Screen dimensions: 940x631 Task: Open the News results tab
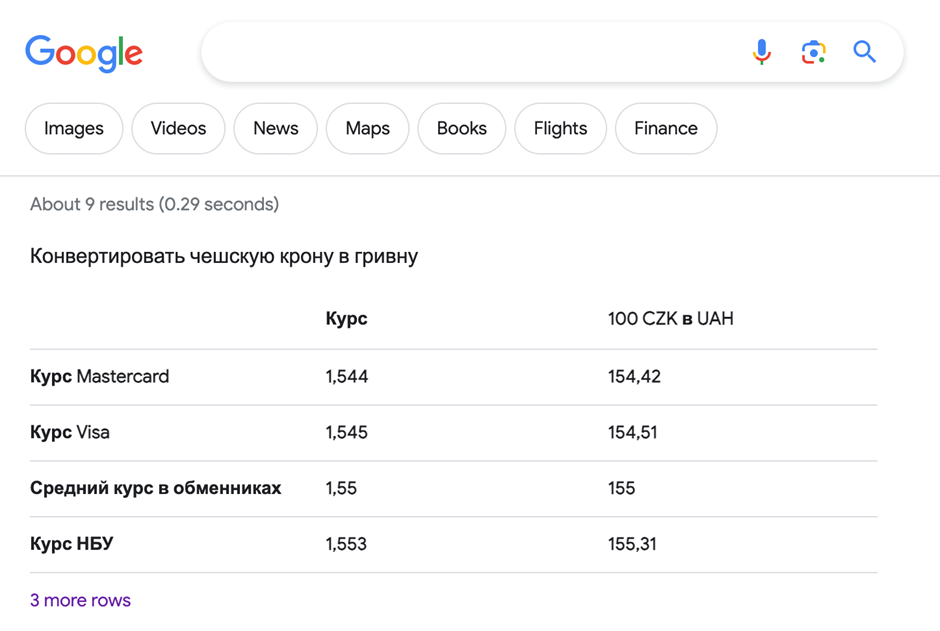pyautogui.click(x=276, y=128)
